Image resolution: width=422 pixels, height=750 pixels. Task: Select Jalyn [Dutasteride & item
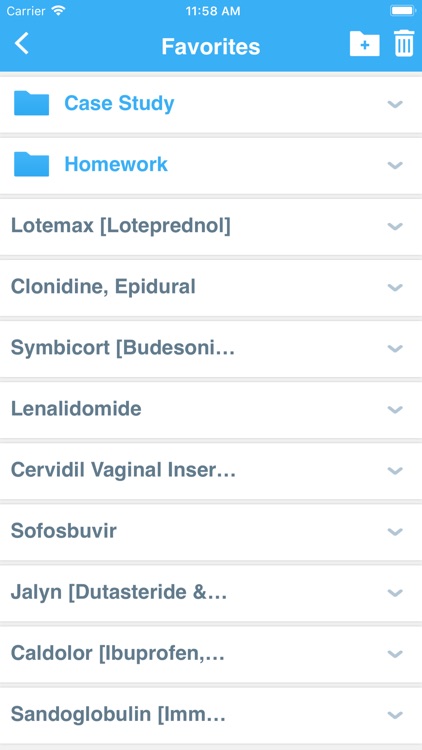(211, 593)
